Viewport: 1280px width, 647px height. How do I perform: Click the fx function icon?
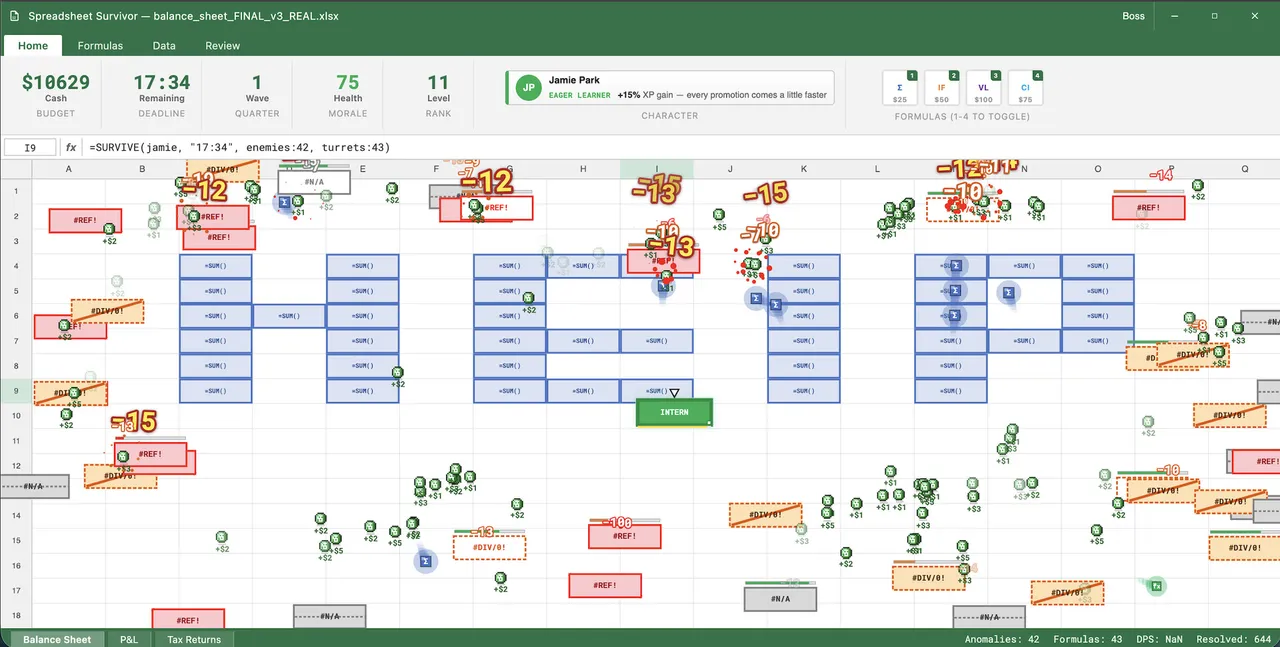click(71, 147)
